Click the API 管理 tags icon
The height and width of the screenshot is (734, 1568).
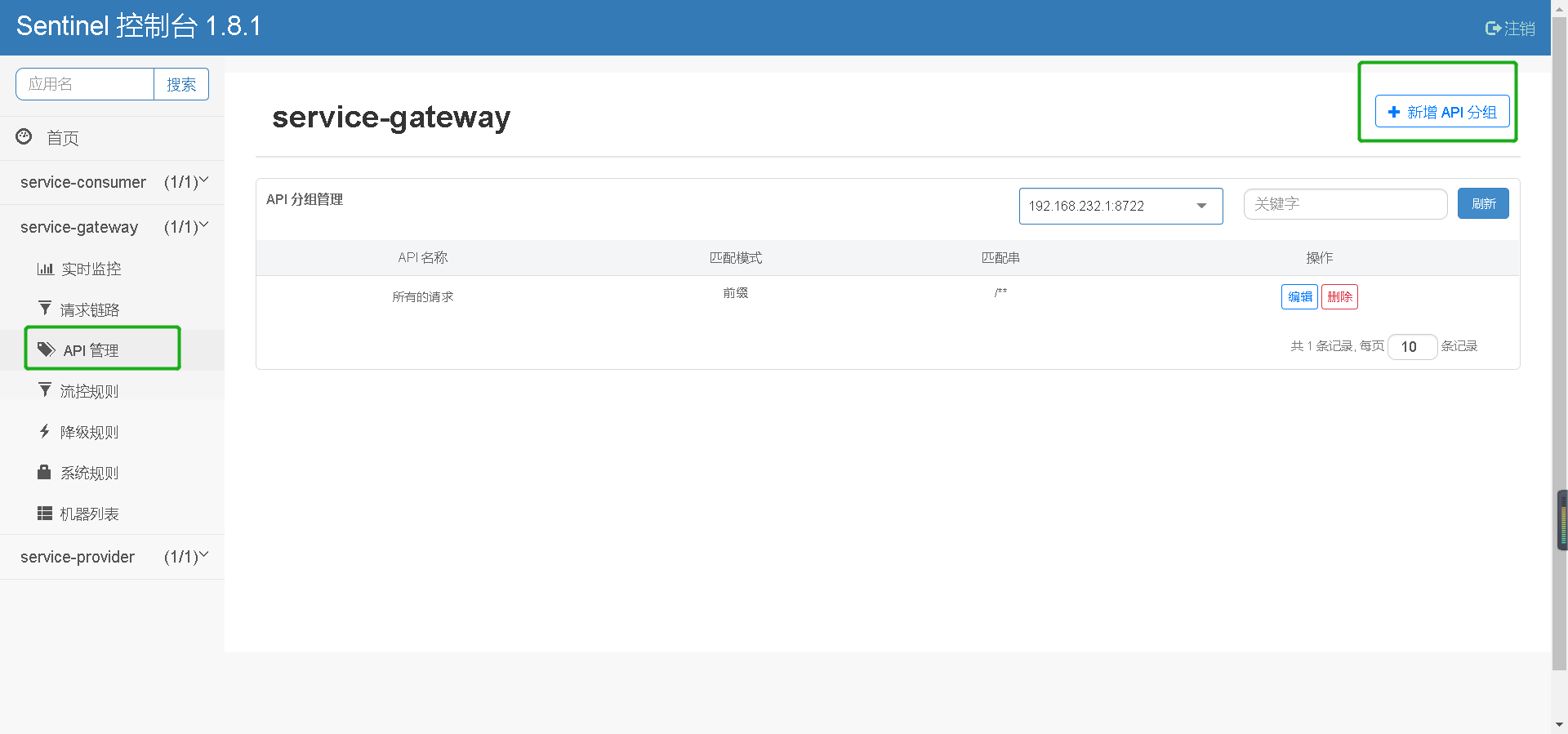tap(47, 349)
